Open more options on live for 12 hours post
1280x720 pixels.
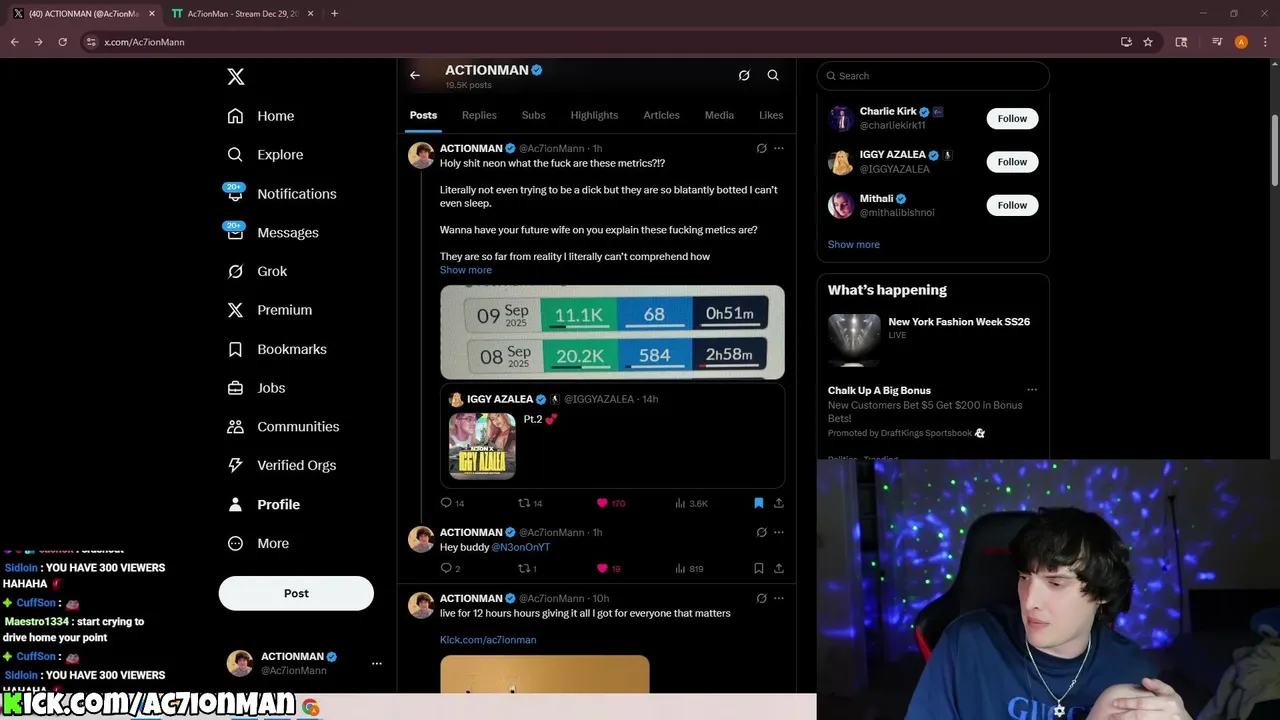pyautogui.click(x=779, y=598)
